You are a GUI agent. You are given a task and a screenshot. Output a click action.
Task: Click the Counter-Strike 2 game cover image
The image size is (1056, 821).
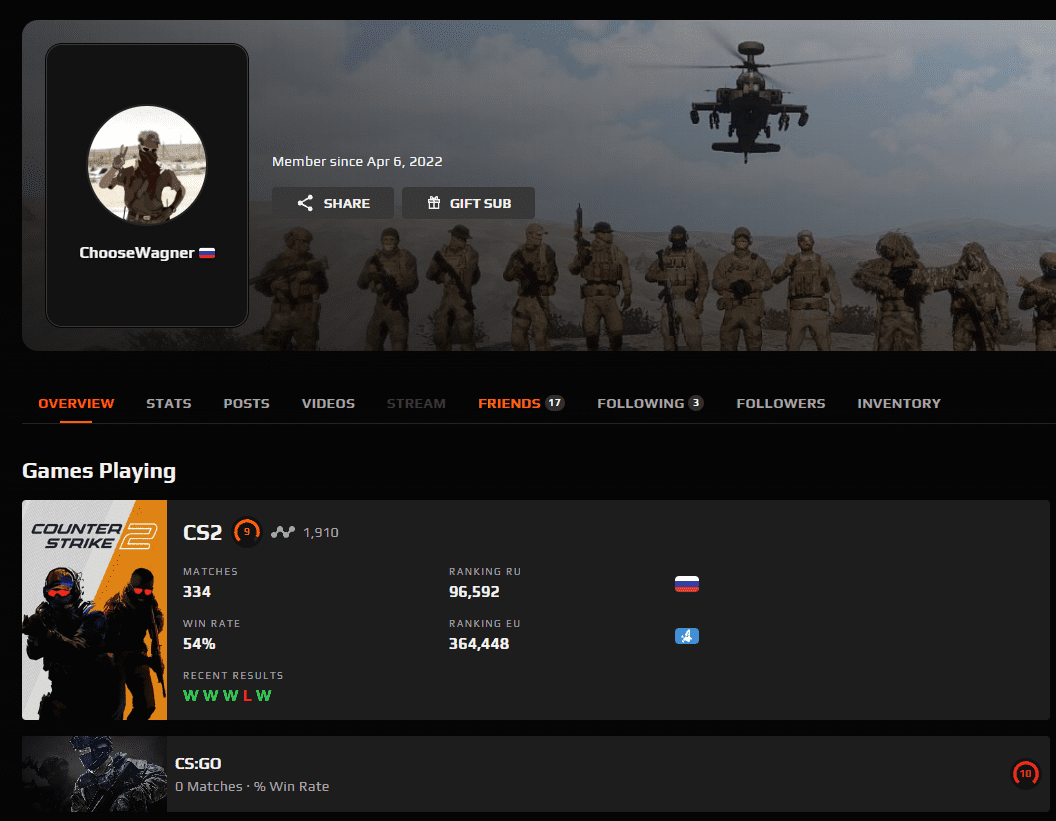click(94, 610)
